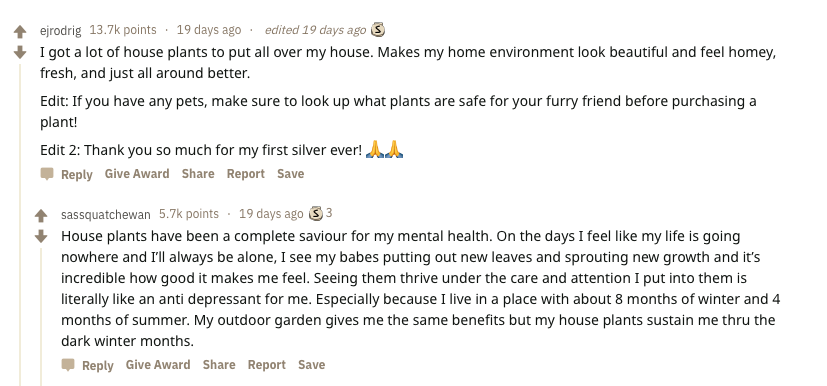
Task: Downvote ejrodrig's house plants comment
Action: pos(20,52)
